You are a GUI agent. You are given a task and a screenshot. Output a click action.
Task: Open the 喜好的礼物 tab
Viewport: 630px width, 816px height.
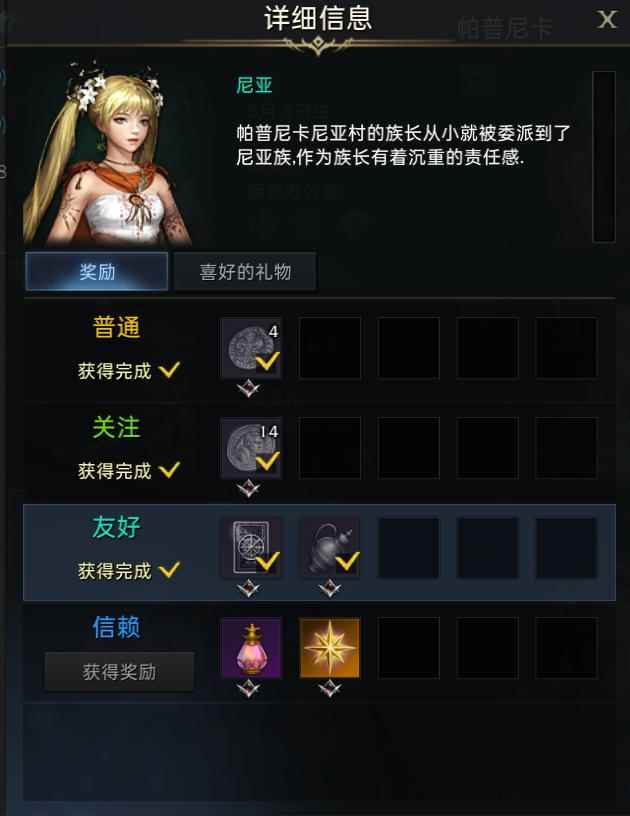click(245, 271)
